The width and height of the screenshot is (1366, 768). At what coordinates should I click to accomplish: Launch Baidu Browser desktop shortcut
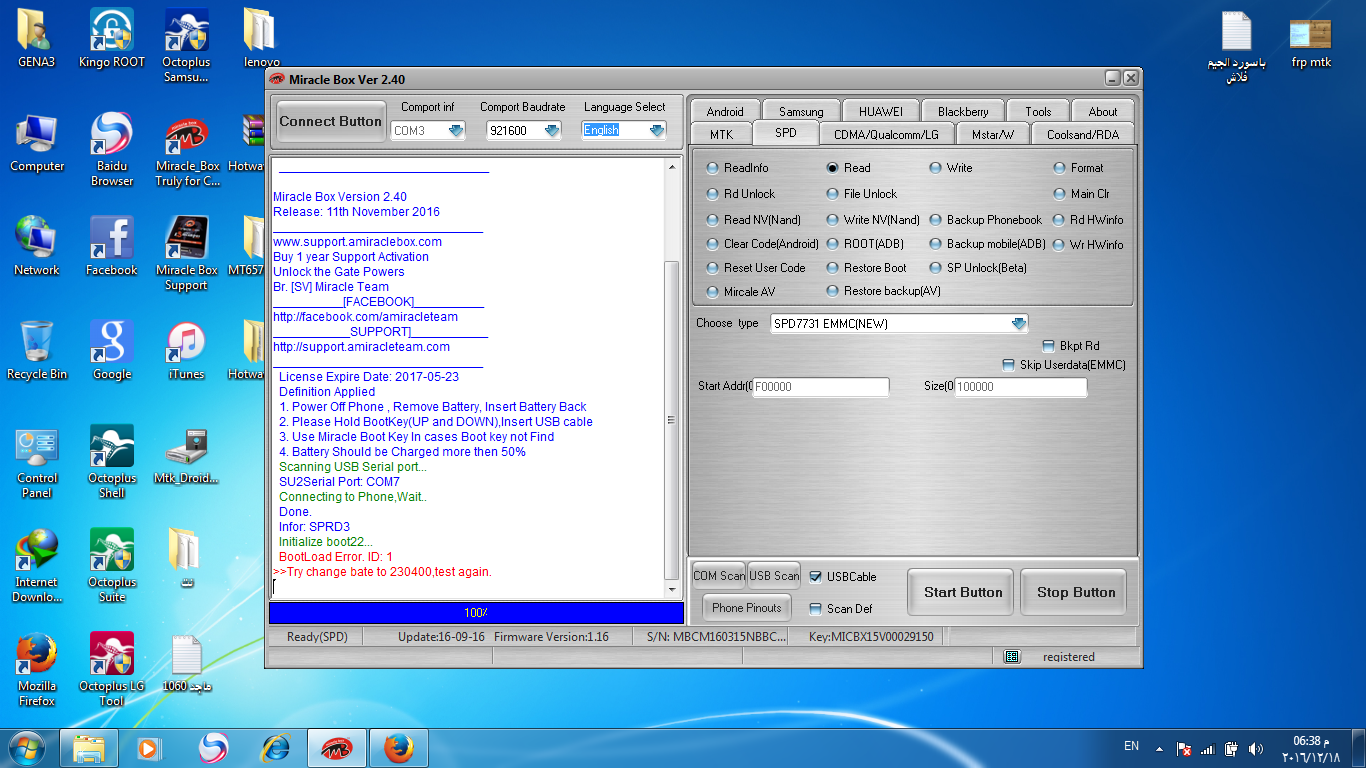(x=112, y=149)
